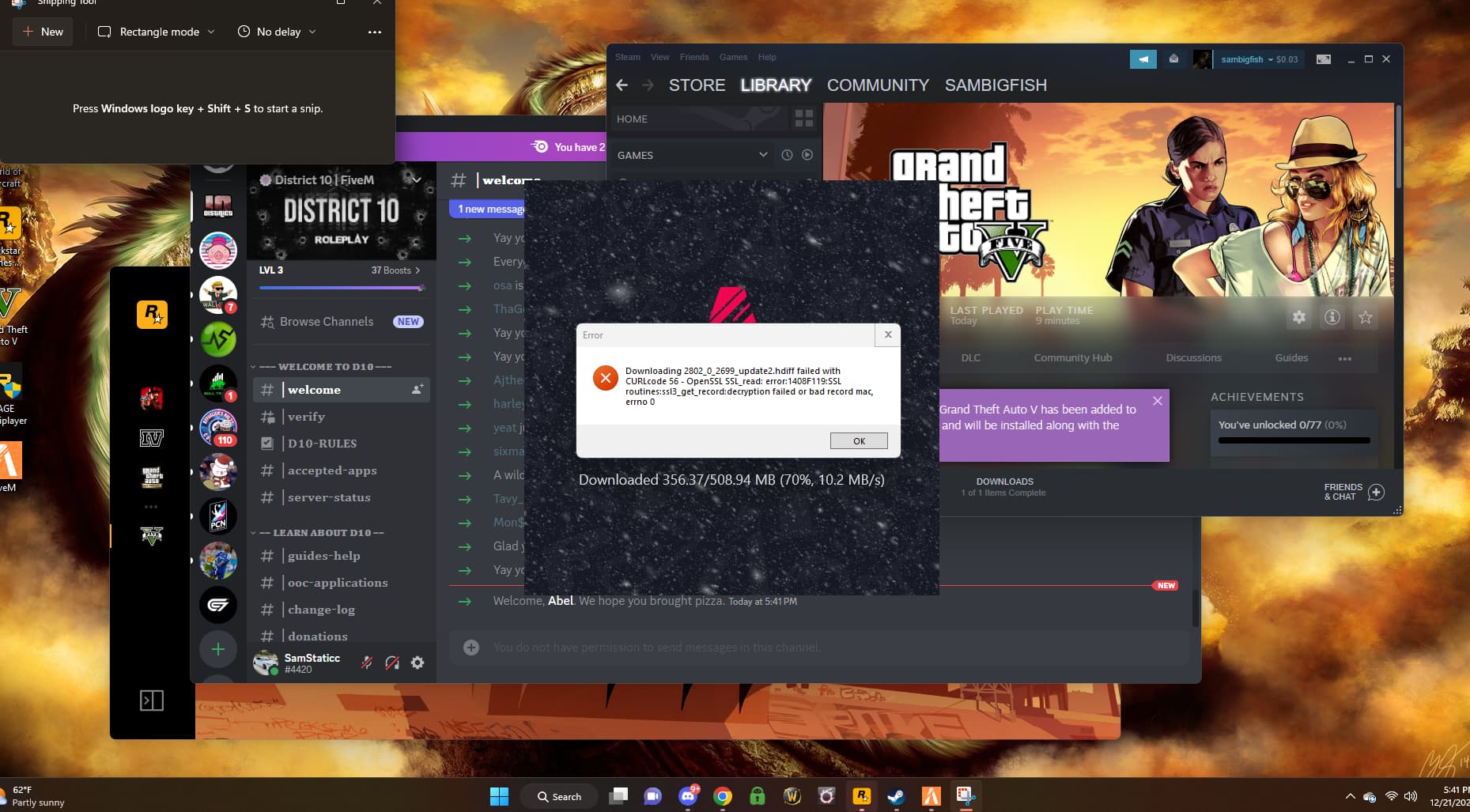Click the Discord server boost progress bar
This screenshot has height=812, width=1470.
coord(342,288)
